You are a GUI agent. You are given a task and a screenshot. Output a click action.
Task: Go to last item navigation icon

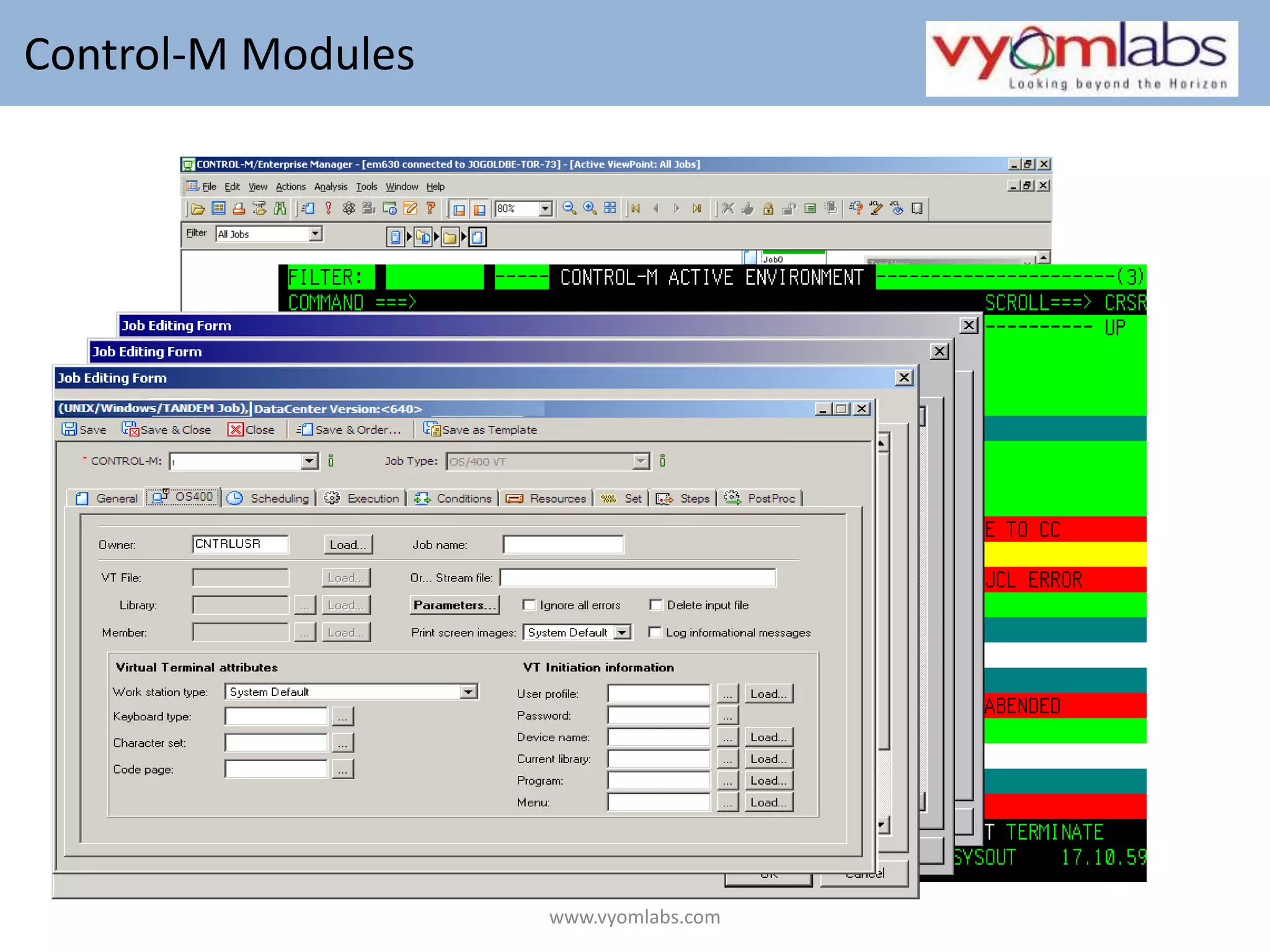[697, 209]
